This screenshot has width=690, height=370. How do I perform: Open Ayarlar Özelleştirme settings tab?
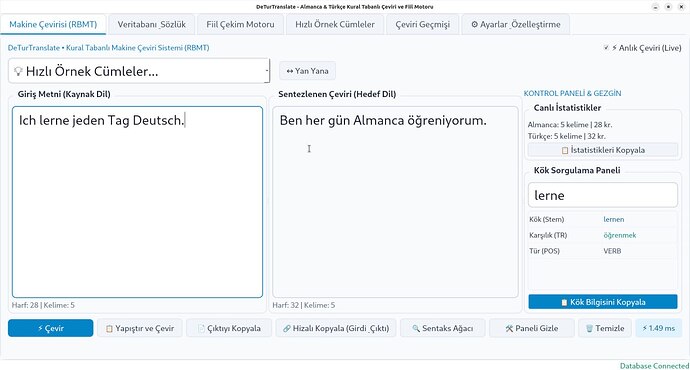point(516,25)
